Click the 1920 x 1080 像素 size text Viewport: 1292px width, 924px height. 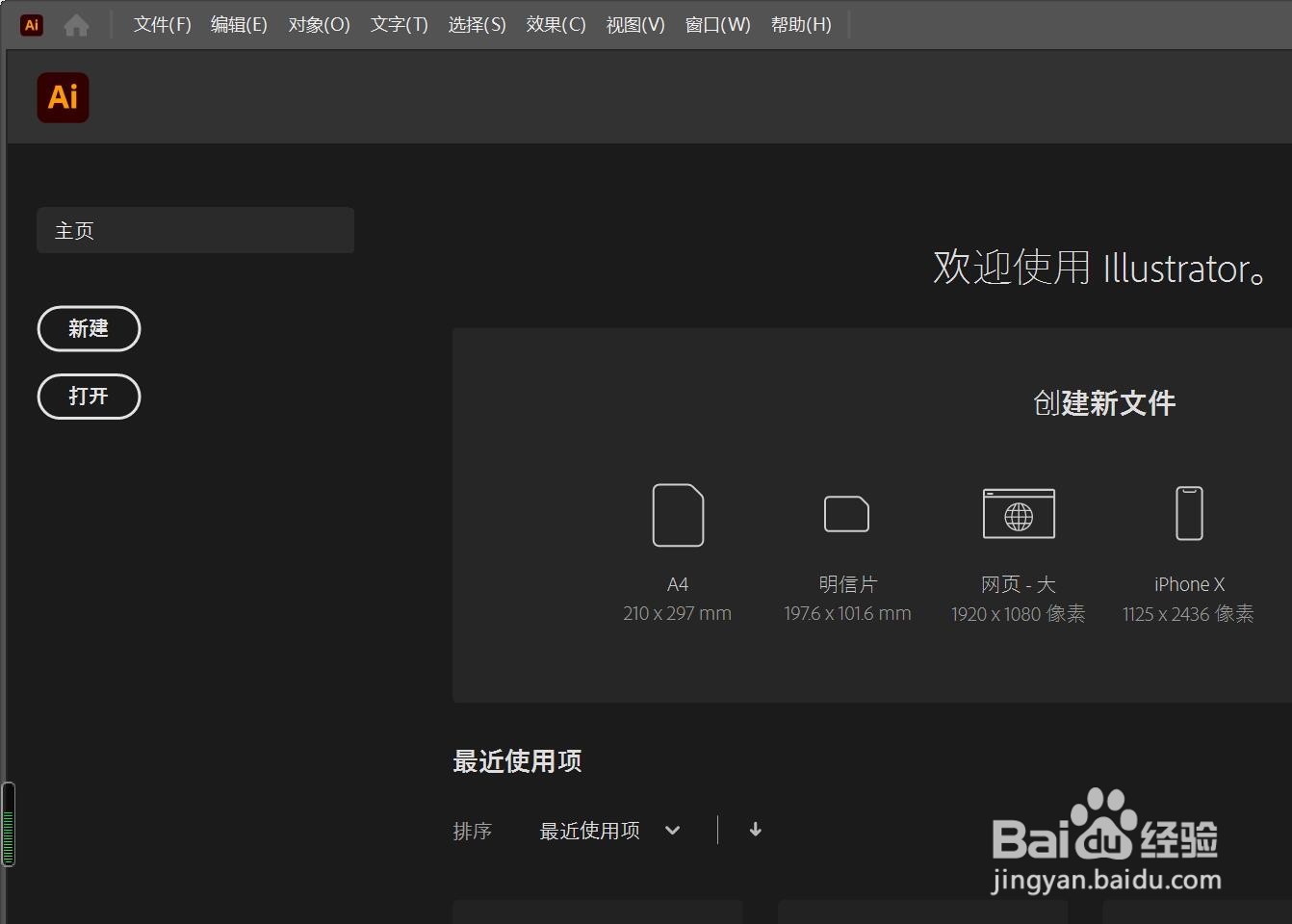(x=1019, y=613)
